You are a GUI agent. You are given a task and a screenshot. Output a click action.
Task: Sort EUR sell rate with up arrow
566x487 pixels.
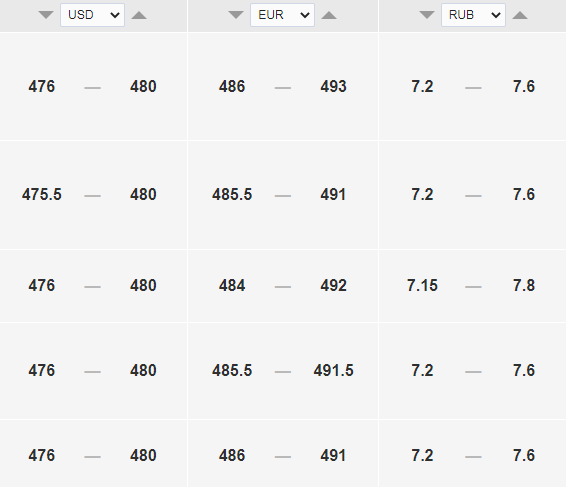click(329, 15)
